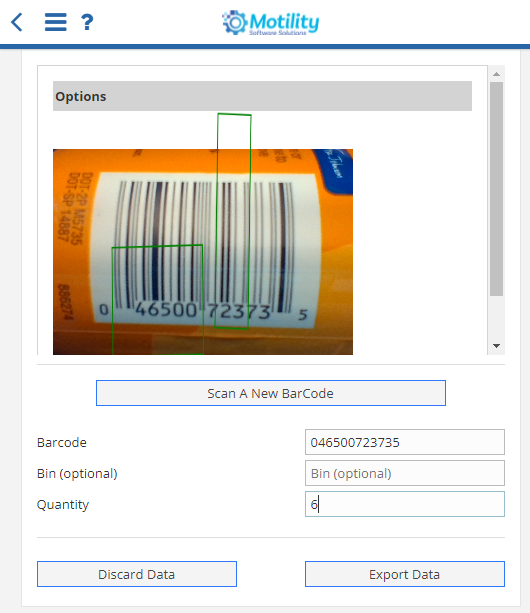Go back using the left chevron icon
The width and height of the screenshot is (530, 613).
click(17, 22)
